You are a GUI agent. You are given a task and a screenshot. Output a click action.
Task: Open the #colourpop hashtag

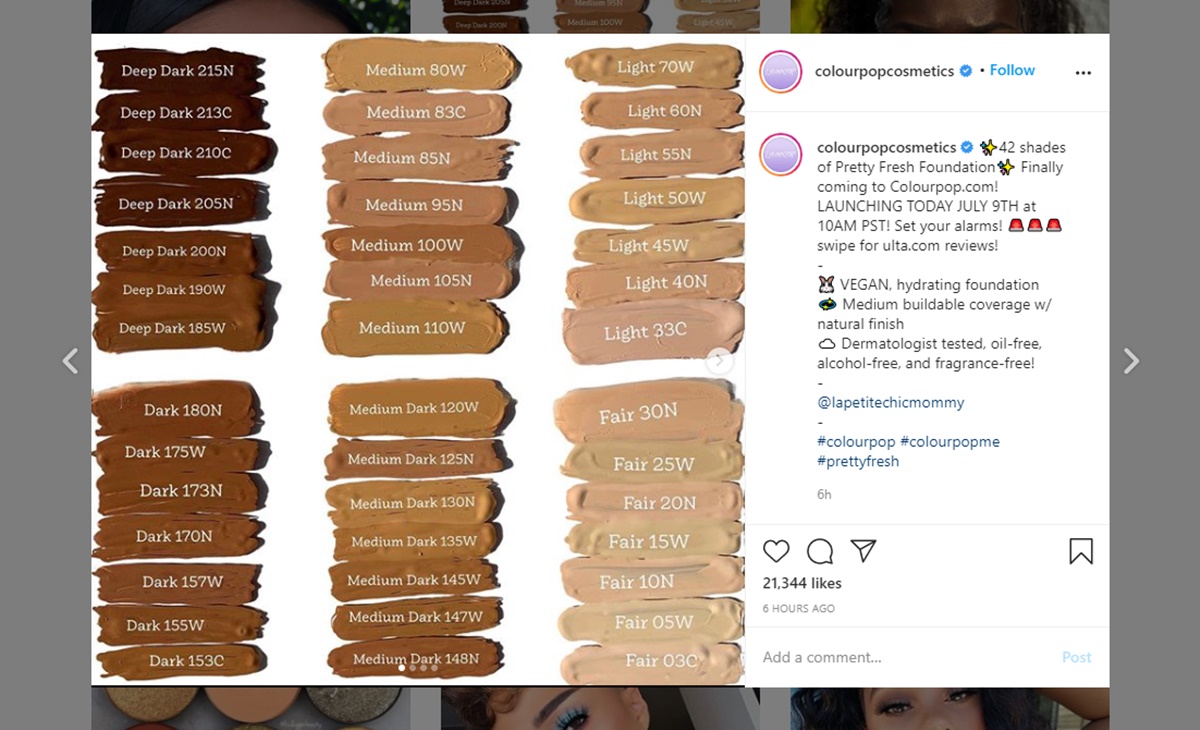click(x=856, y=441)
